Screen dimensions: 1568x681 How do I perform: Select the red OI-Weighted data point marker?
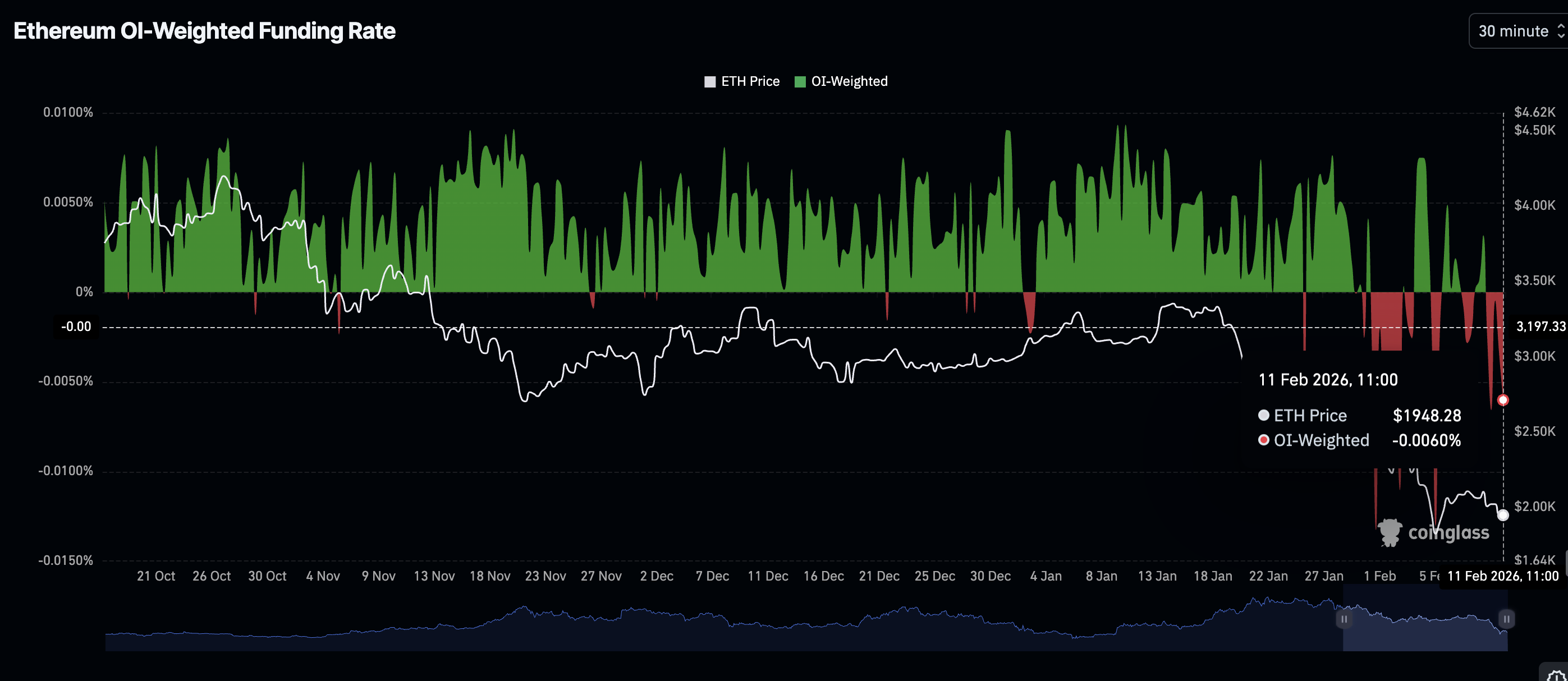(x=1503, y=400)
